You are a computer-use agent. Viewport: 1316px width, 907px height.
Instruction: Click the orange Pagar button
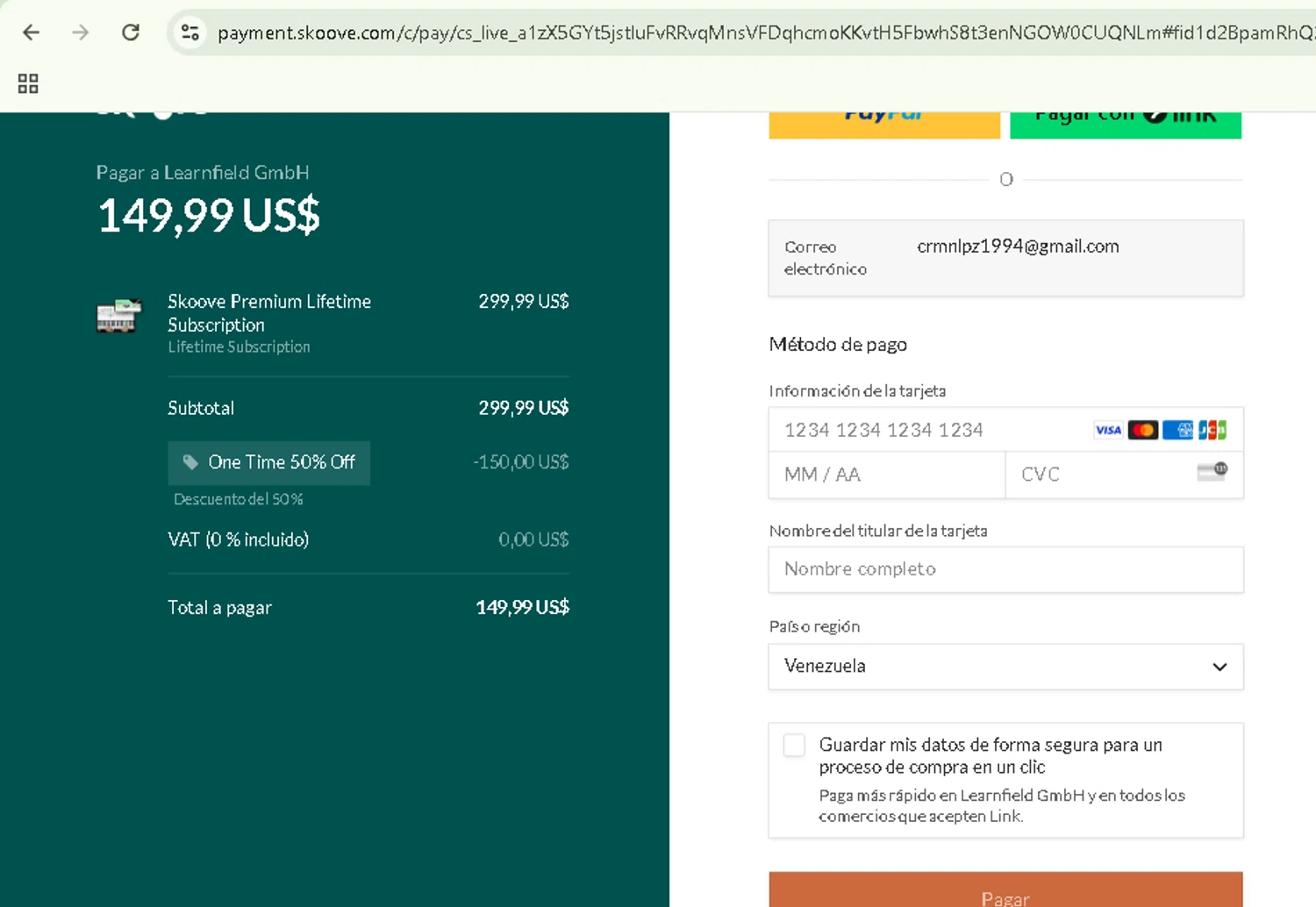tap(1005, 889)
